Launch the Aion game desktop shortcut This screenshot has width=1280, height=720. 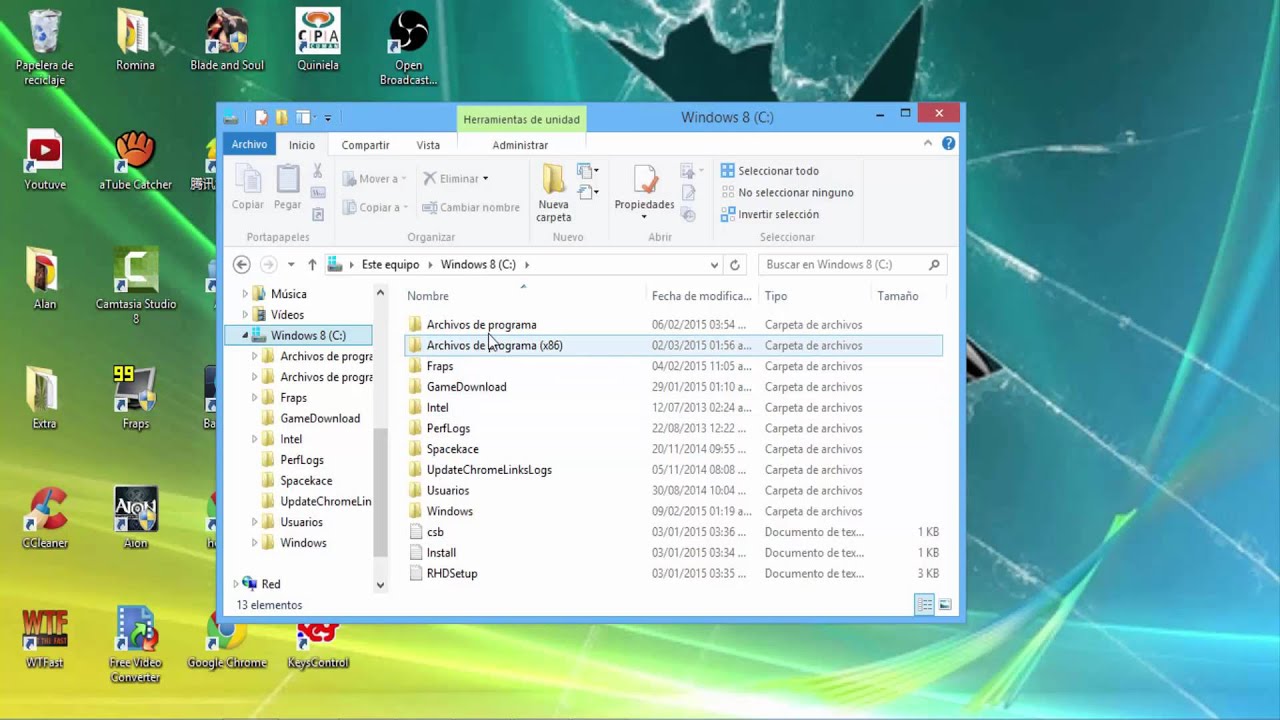tap(136, 518)
